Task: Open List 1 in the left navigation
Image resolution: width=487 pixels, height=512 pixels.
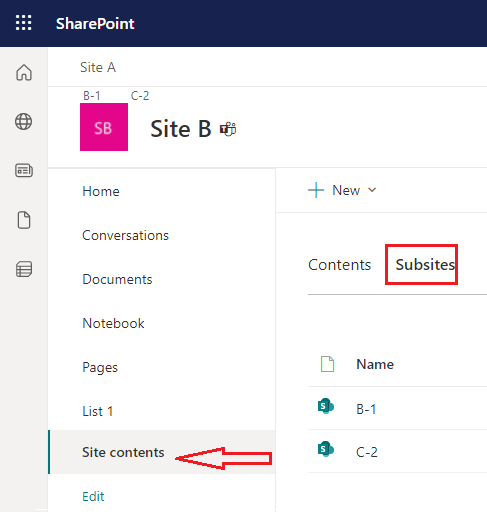Action: (x=97, y=411)
